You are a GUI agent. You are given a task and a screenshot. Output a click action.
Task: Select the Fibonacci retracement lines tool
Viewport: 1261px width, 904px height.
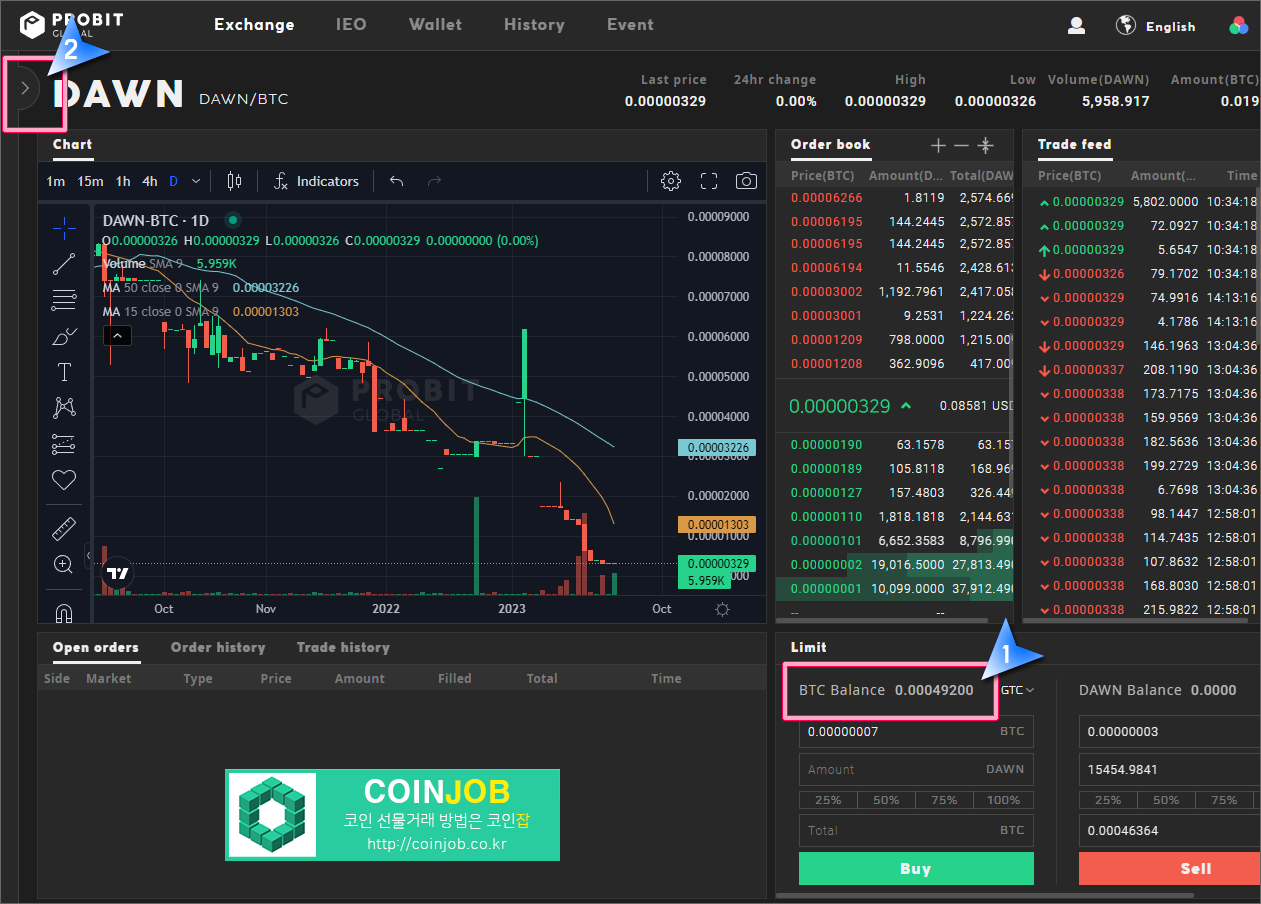[64, 300]
